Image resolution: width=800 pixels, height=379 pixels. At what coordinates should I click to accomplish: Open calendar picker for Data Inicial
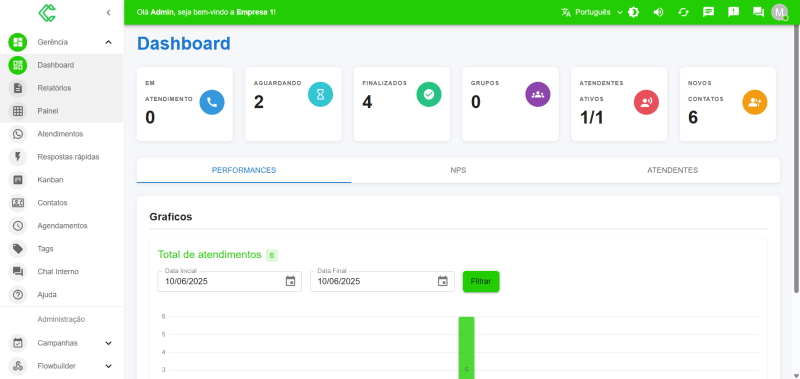[290, 281]
